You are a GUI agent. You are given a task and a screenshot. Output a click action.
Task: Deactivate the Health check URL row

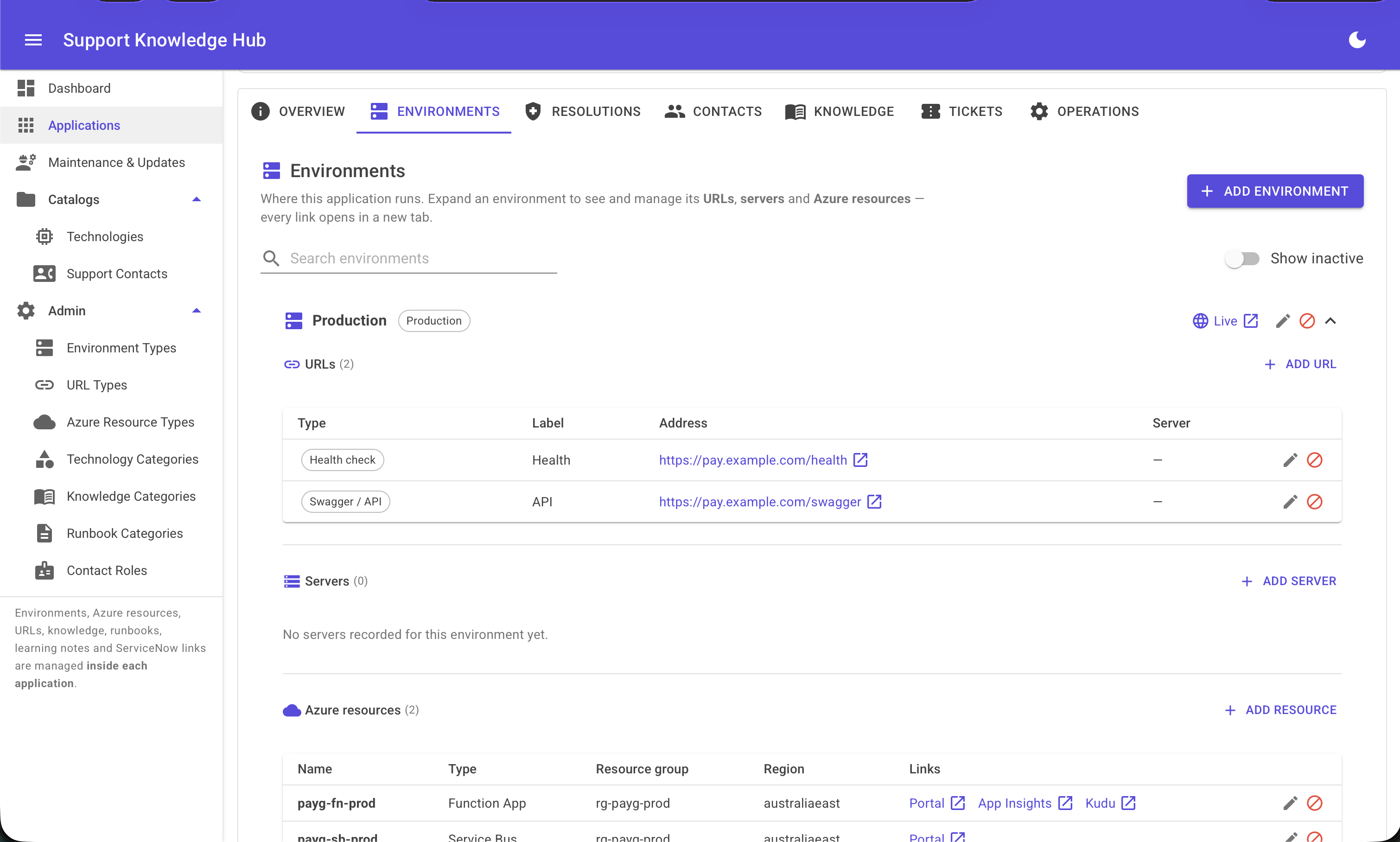point(1314,459)
